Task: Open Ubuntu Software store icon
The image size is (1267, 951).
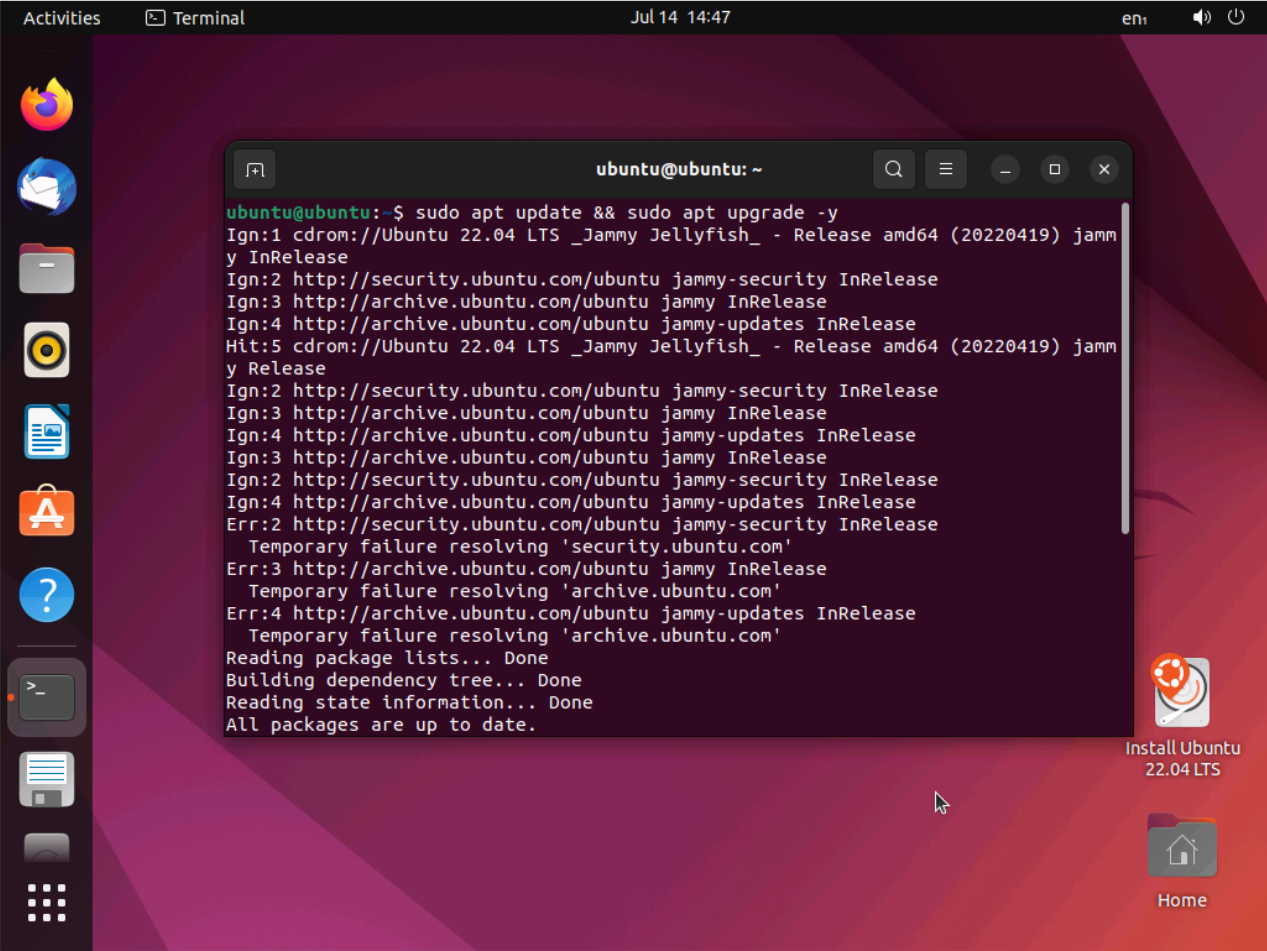Action: click(47, 513)
